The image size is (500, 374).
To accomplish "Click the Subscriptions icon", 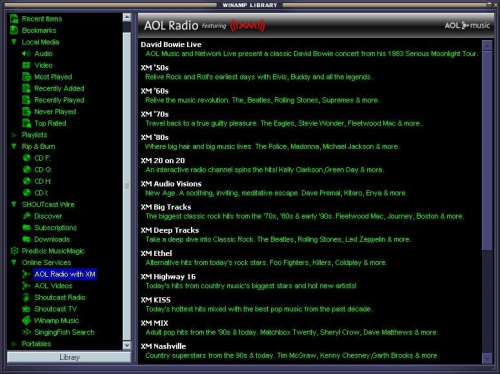I will click(27, 228).
